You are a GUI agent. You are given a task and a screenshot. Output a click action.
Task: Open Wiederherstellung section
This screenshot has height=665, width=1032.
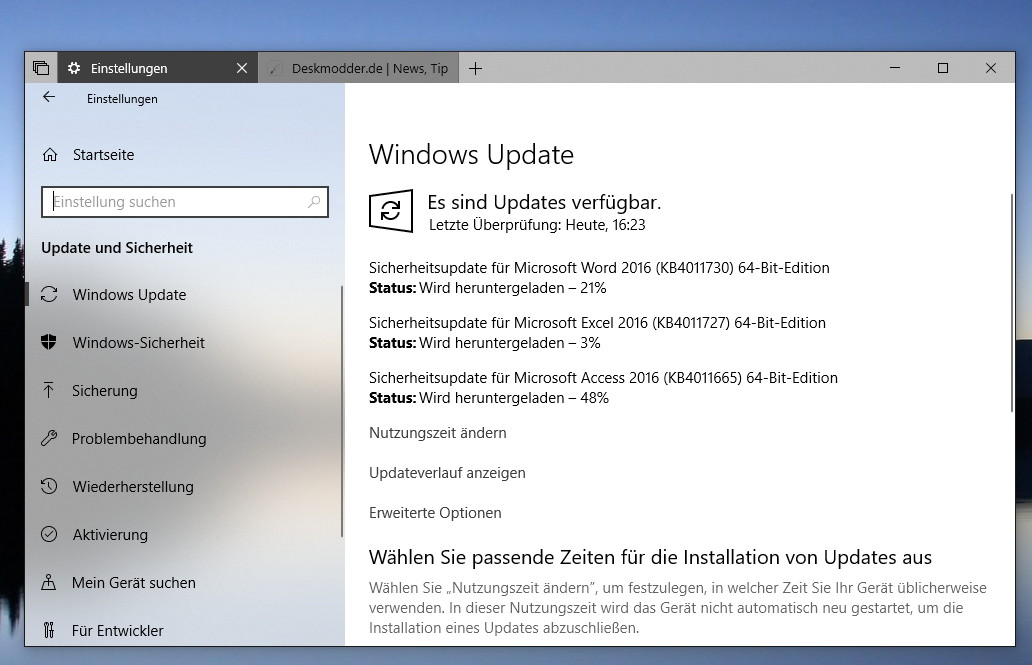(133, 487)
